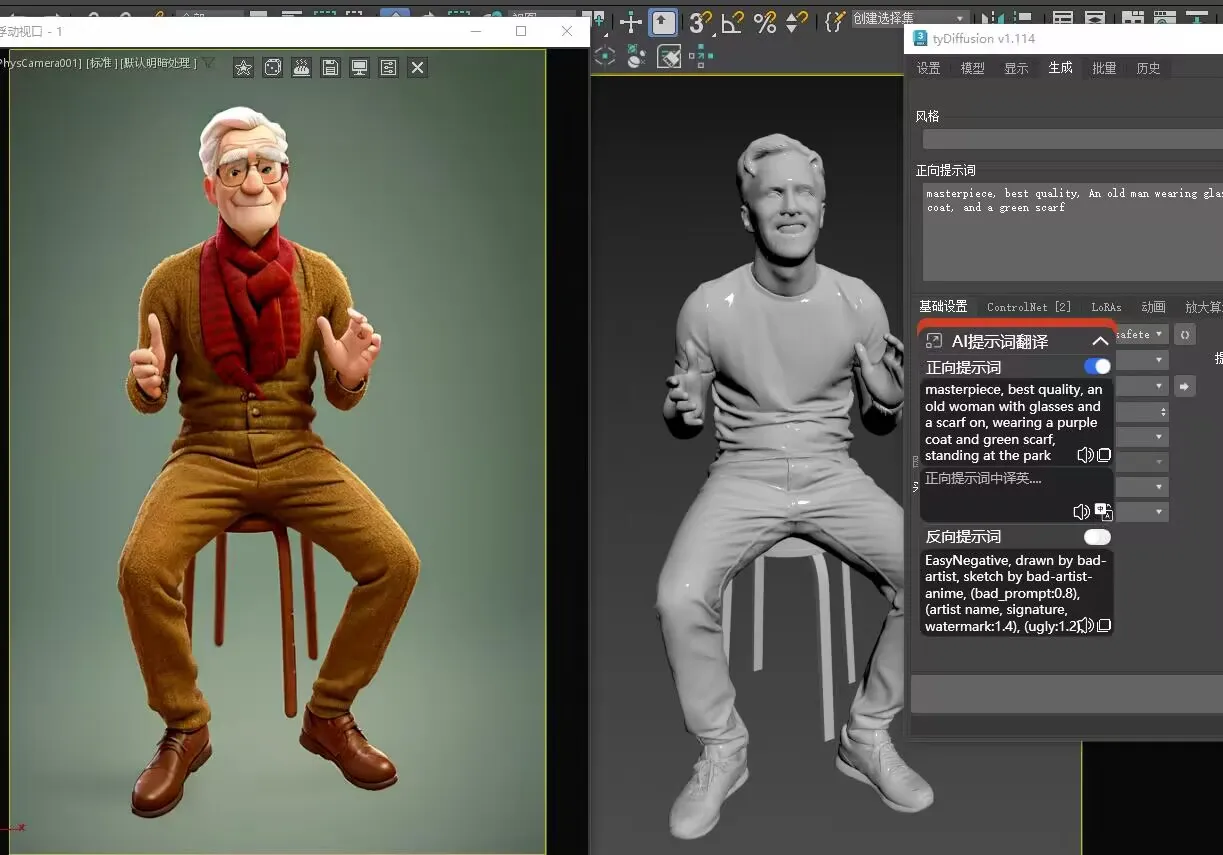Click the spinner arrows in tyDiffusion basic settings
The image size is (1223, 855).
pos(1163,412)
